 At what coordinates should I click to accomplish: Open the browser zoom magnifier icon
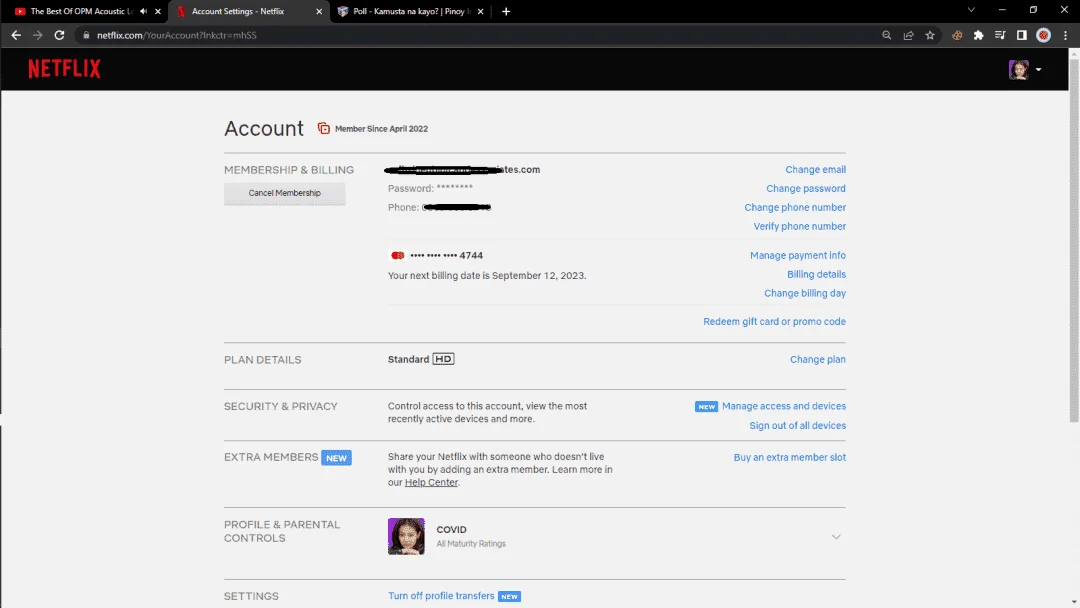(886, 35)
